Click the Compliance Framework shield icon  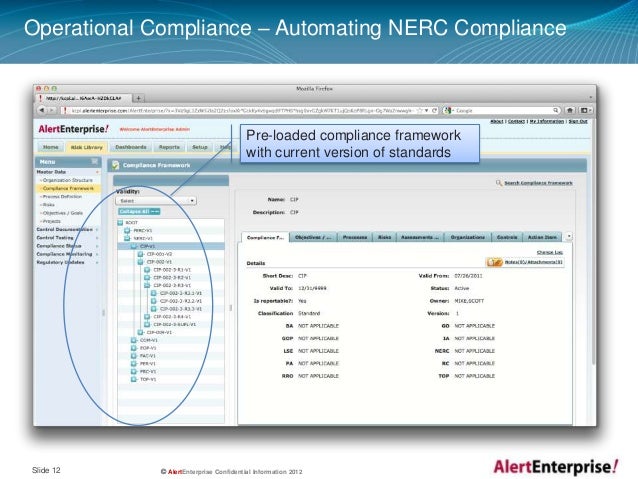click(x=116, y=165)
